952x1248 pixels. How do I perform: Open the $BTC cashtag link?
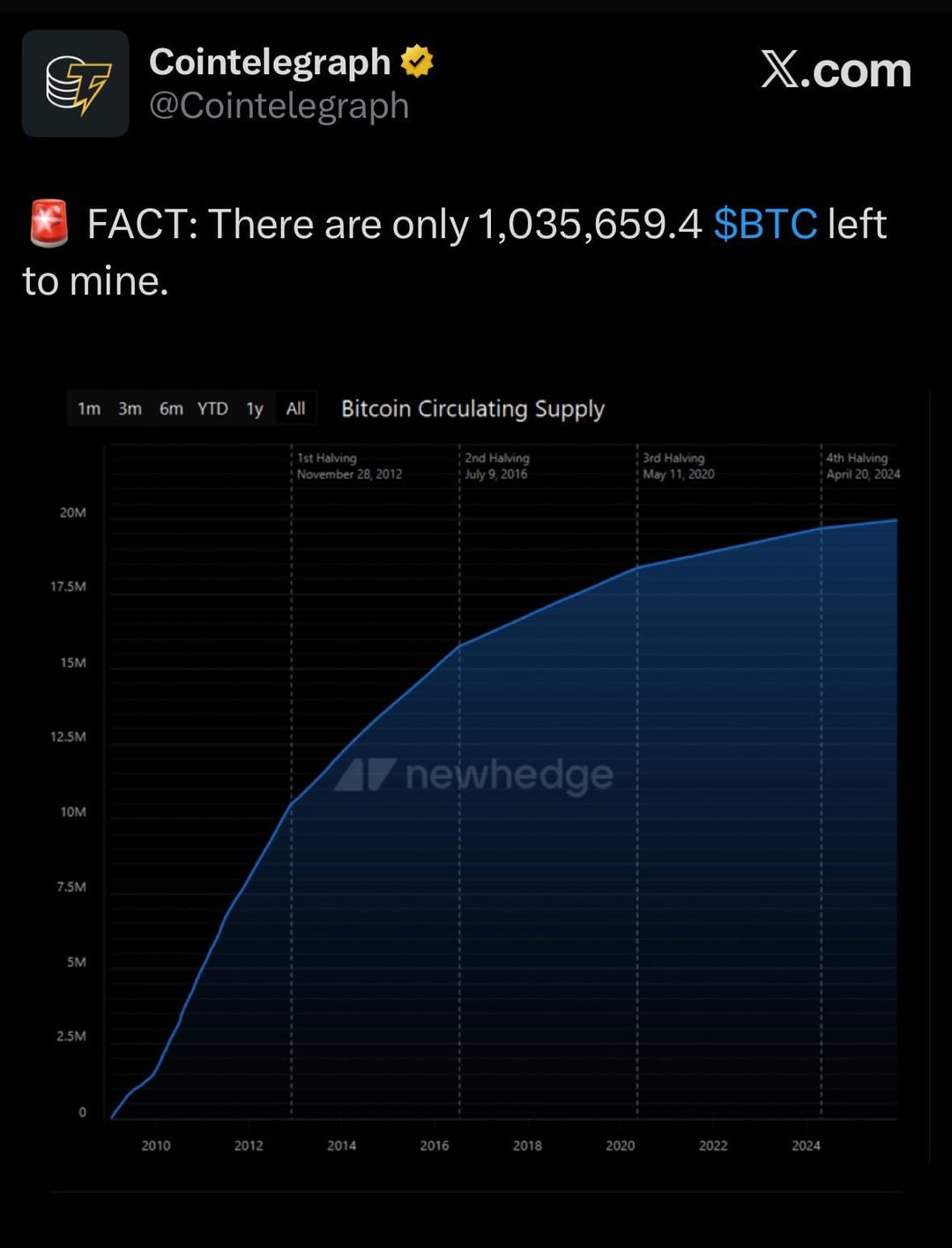pyautogui.click(x=765, y=224)
